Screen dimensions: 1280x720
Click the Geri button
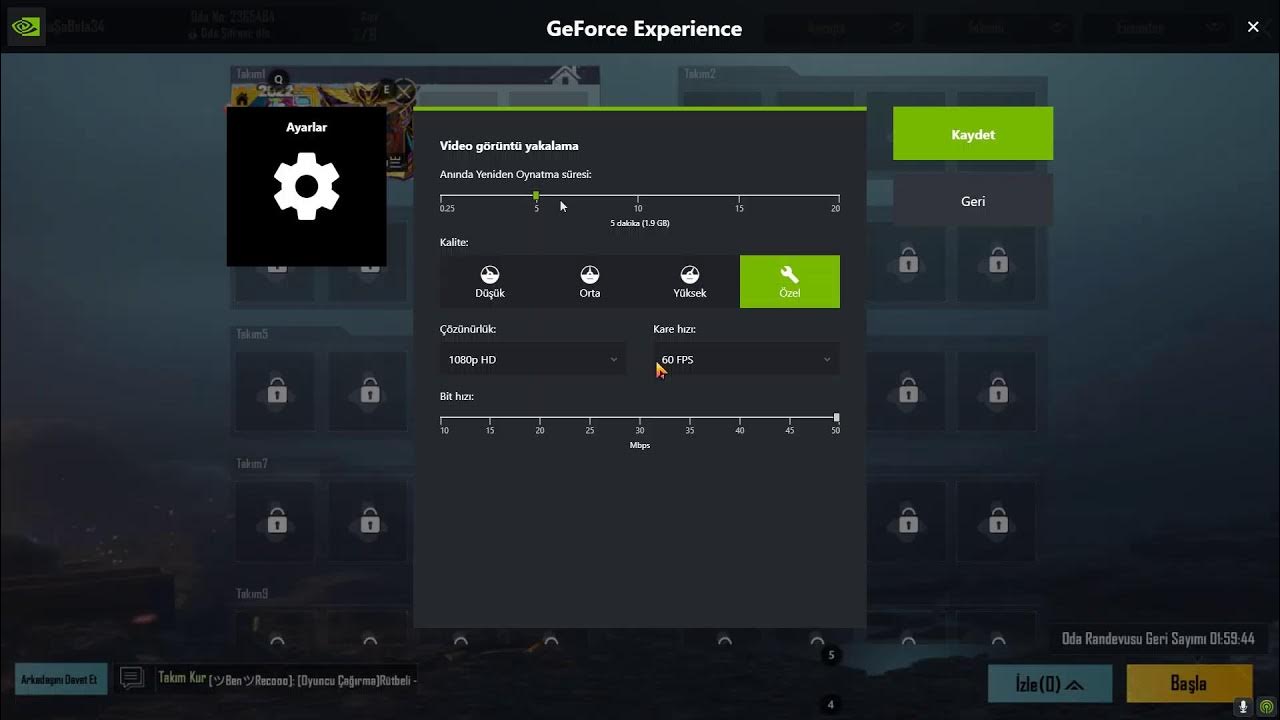[973, 201]
